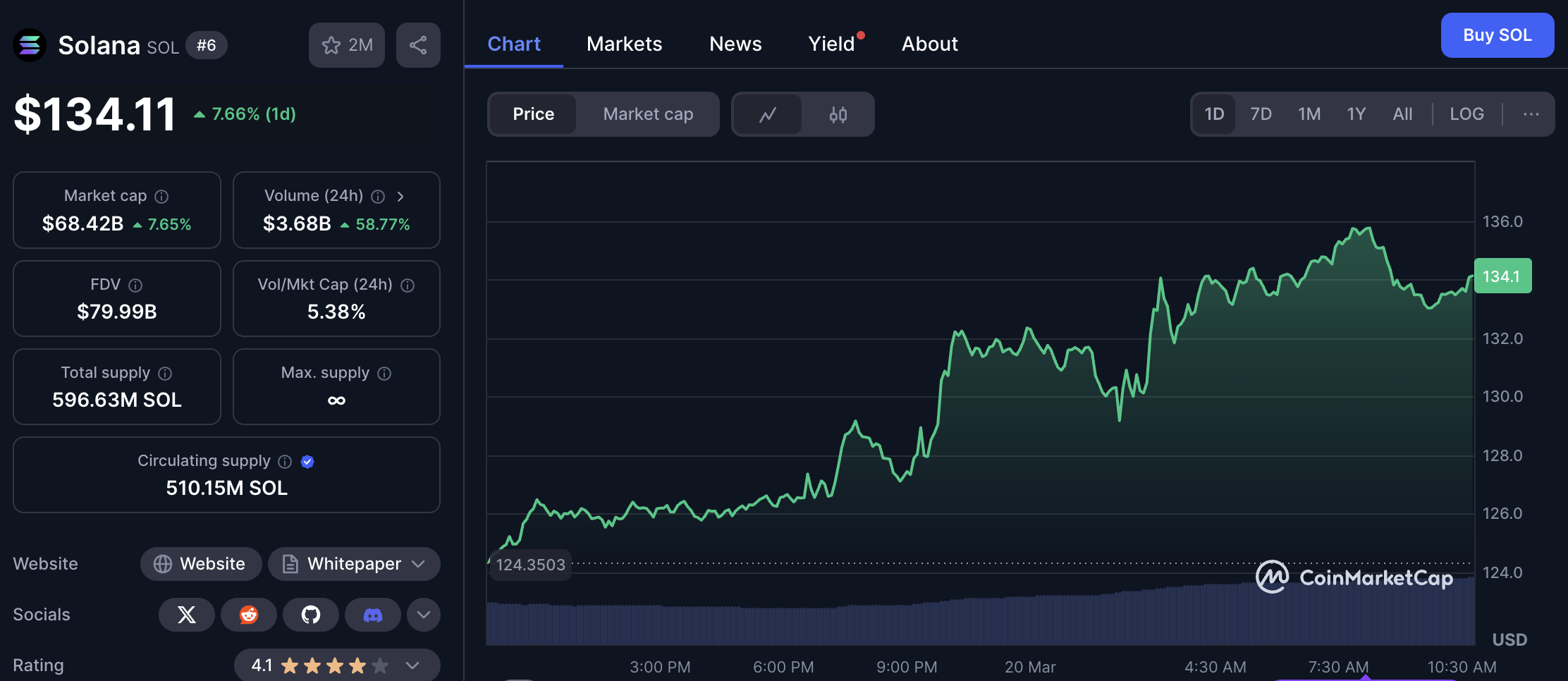This screenshot has height=681, width=1568.
Task: Select the line chart view icon
Action: (768, 114)
